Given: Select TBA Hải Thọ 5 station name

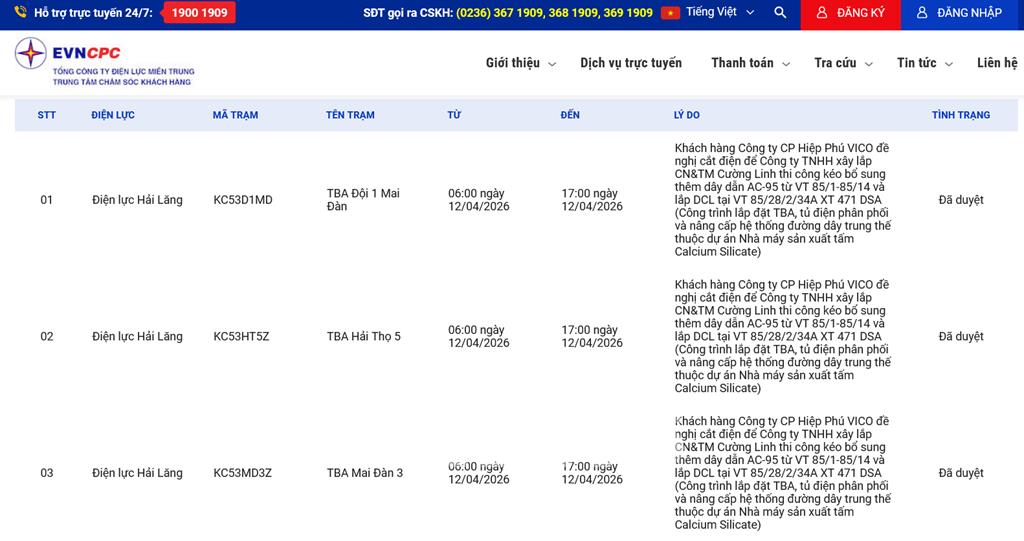Looking at the screenshot, I should 363,337.
